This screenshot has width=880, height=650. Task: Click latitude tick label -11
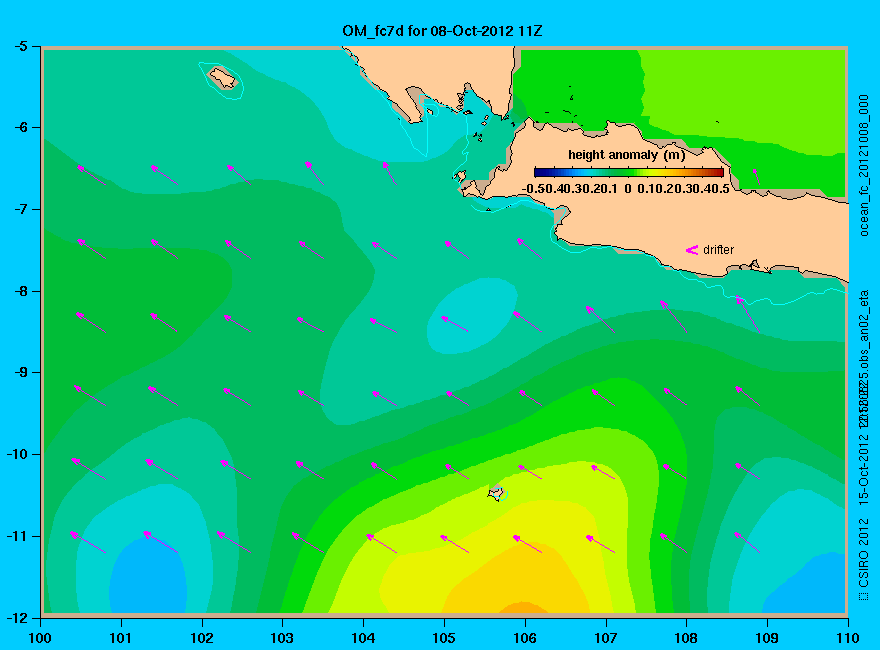coord(17,536)
